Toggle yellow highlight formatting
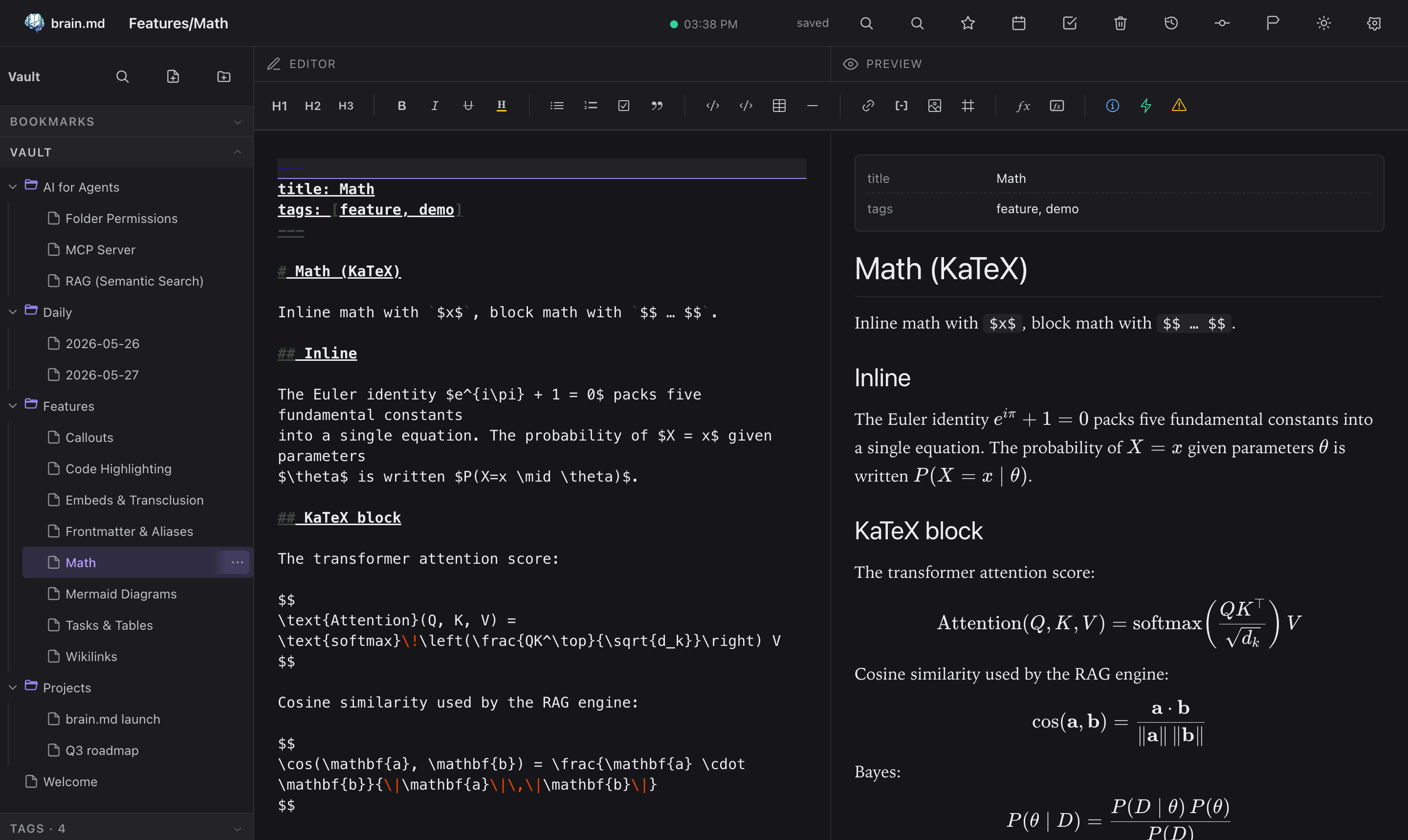Image resolution: width=1408 pixels, height=840 pixels. 502,106
